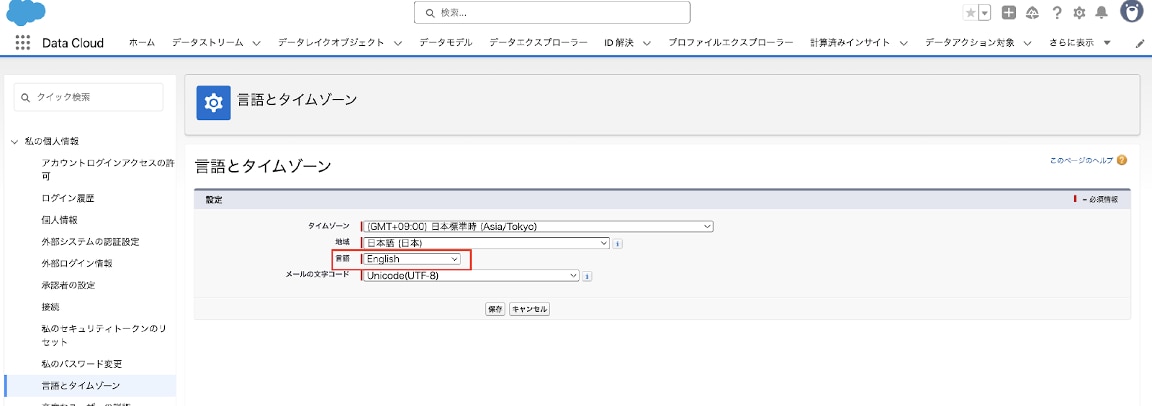Open the データエクスプローラー tab
1152x406 pixels.
click(539, 43)
